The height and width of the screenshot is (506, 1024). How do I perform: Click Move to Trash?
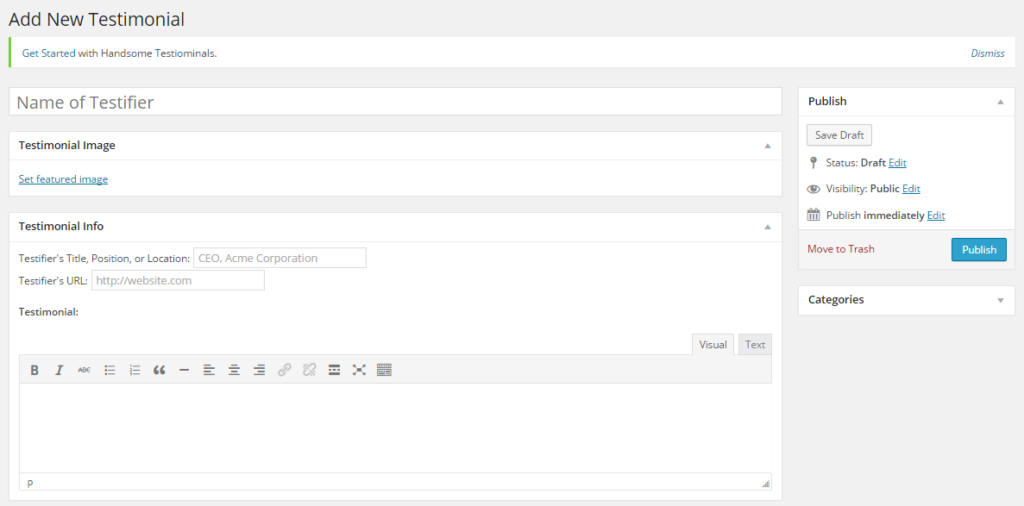(840, 249)
